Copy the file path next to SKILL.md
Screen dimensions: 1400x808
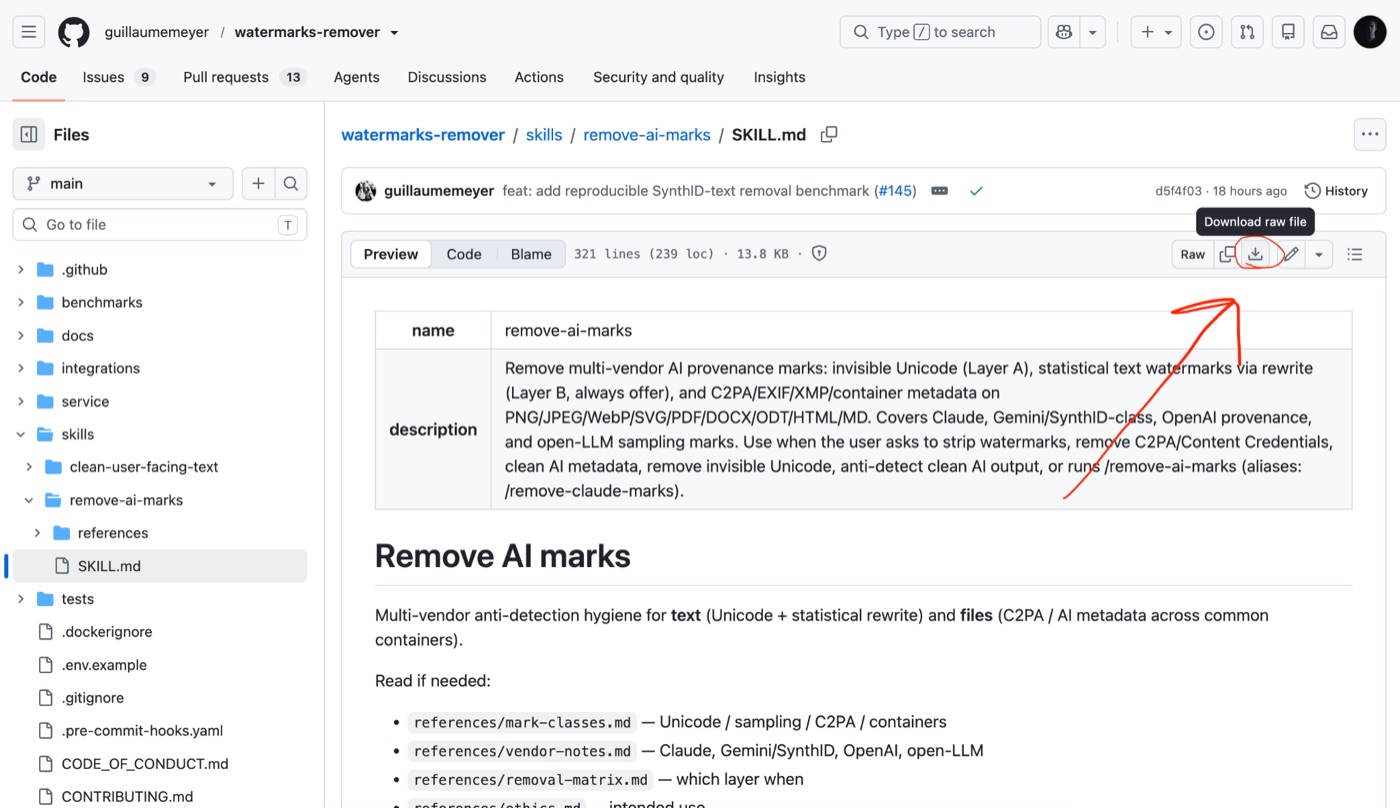pos(829,134)
